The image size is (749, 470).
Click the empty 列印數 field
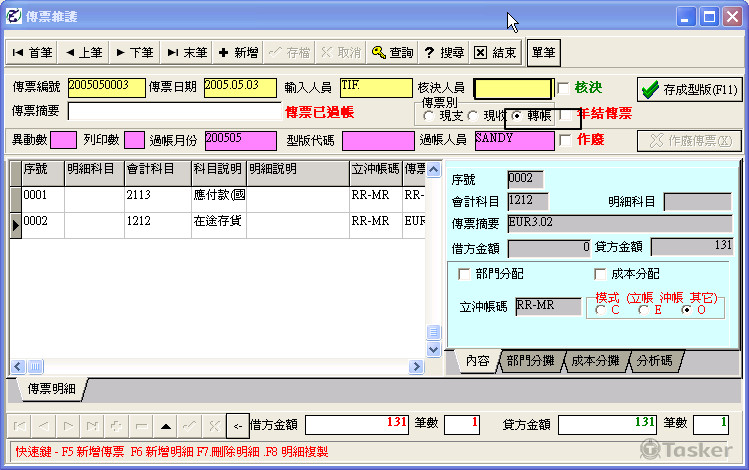134,140
